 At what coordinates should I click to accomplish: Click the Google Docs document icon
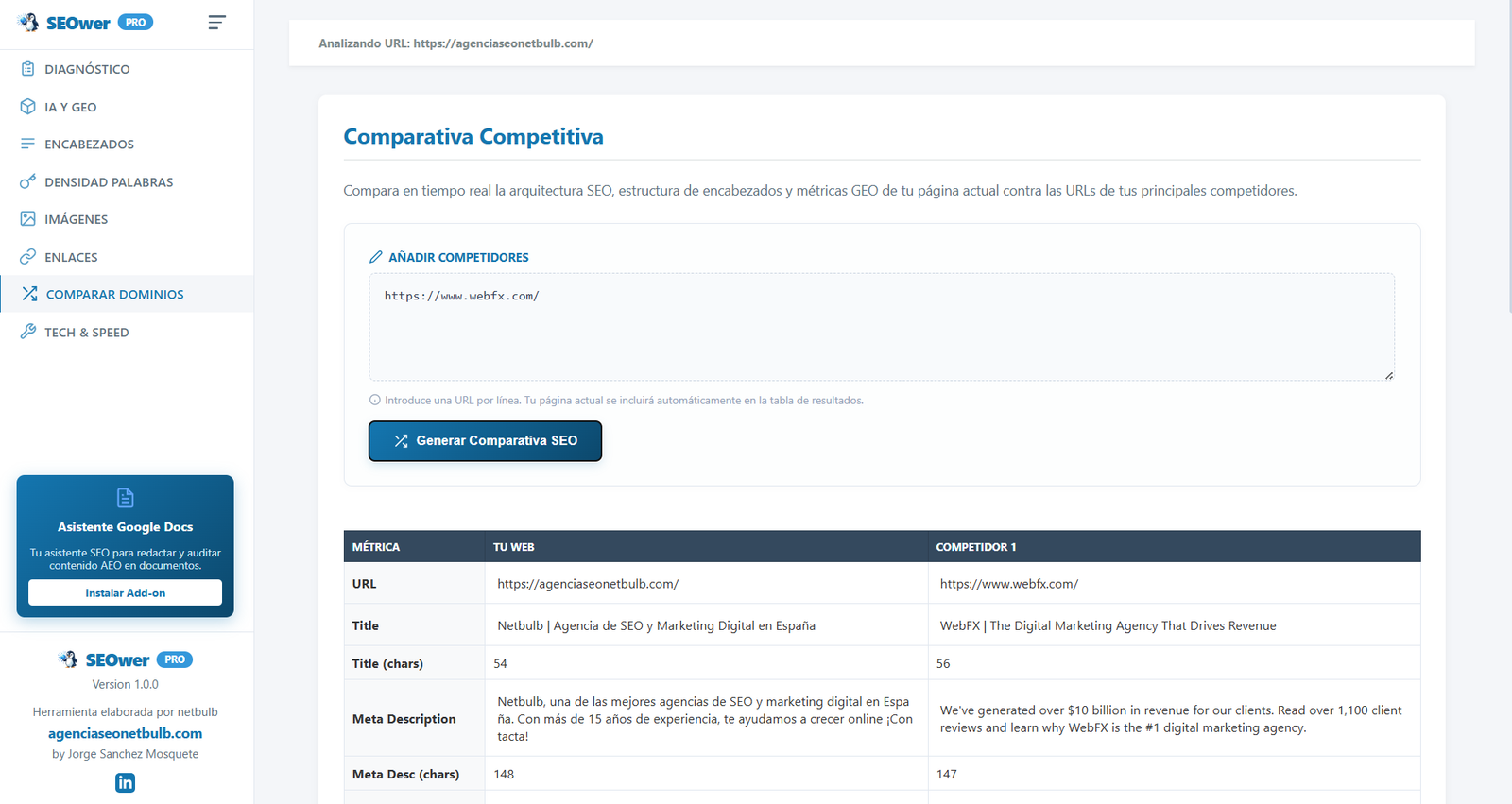click(126, 498)
